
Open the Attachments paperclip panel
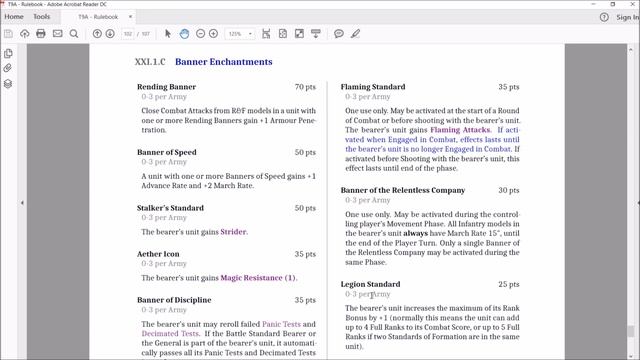pyautogui.click(x=8, y=68)
